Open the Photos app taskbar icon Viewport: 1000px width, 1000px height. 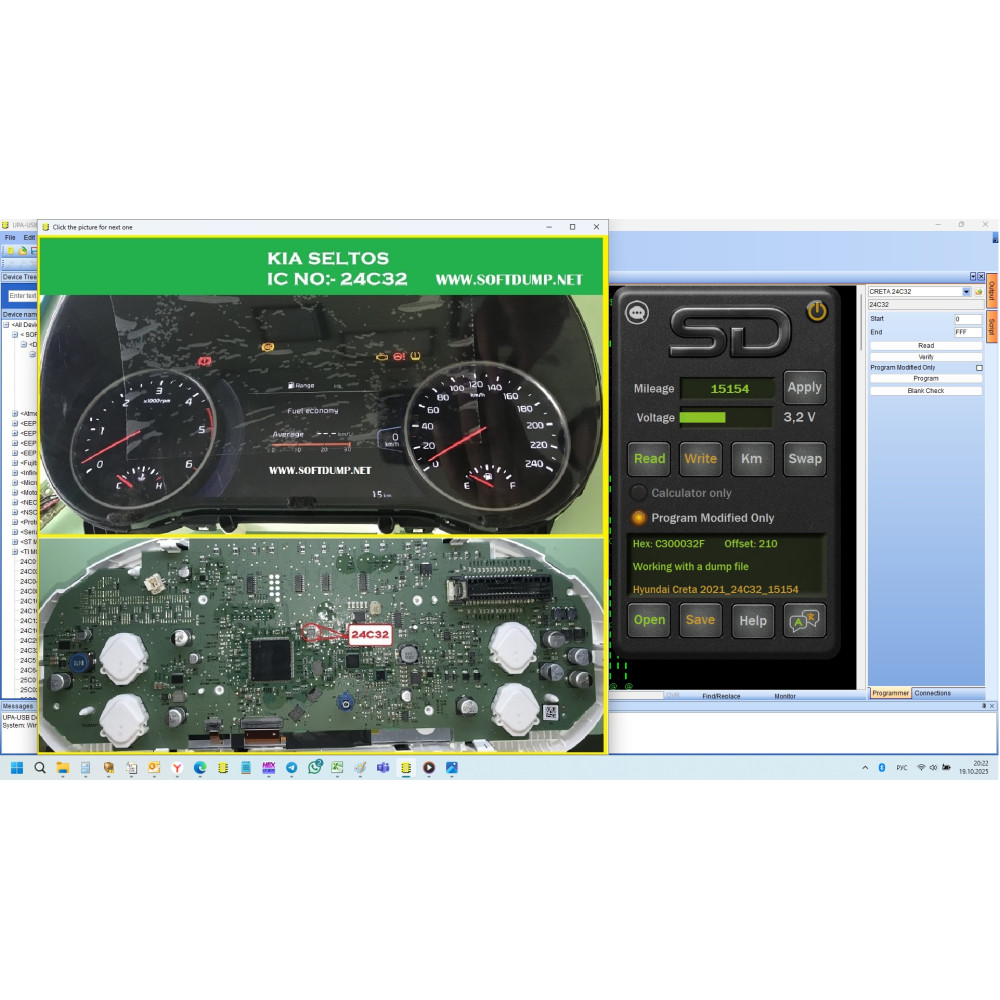click(452, 767)
